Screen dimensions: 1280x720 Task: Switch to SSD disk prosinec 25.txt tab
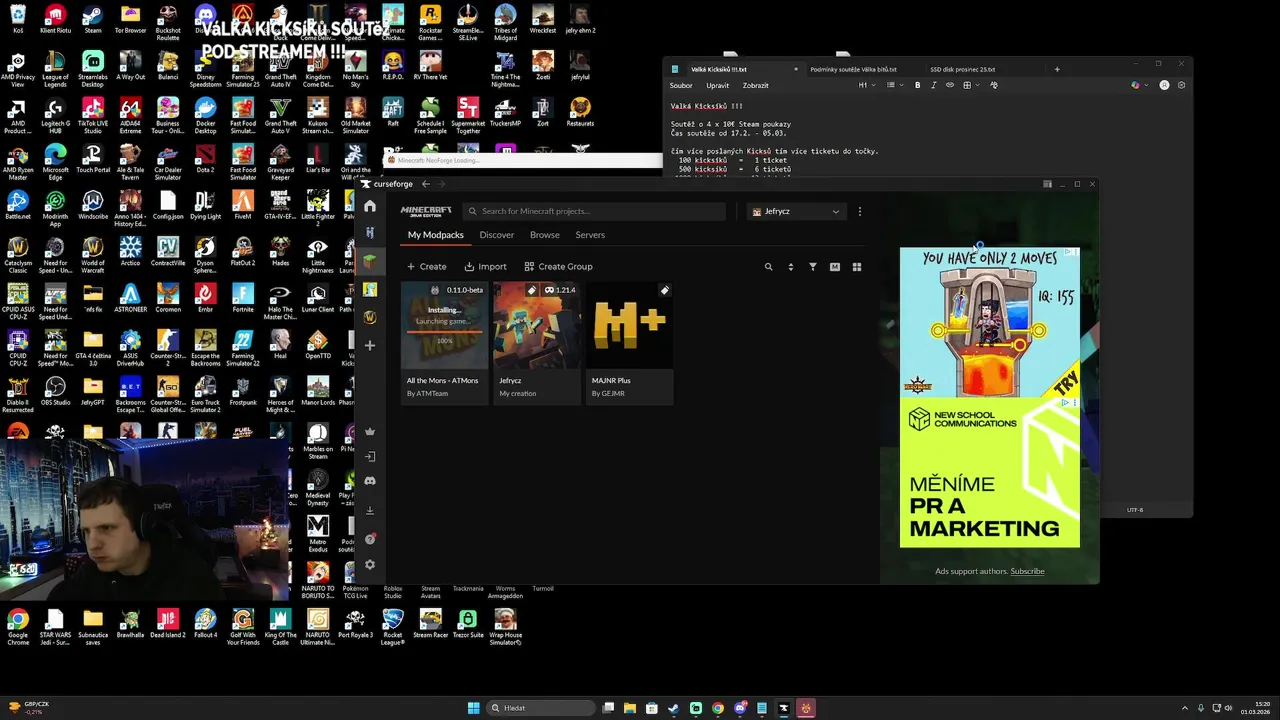[962, 70]
